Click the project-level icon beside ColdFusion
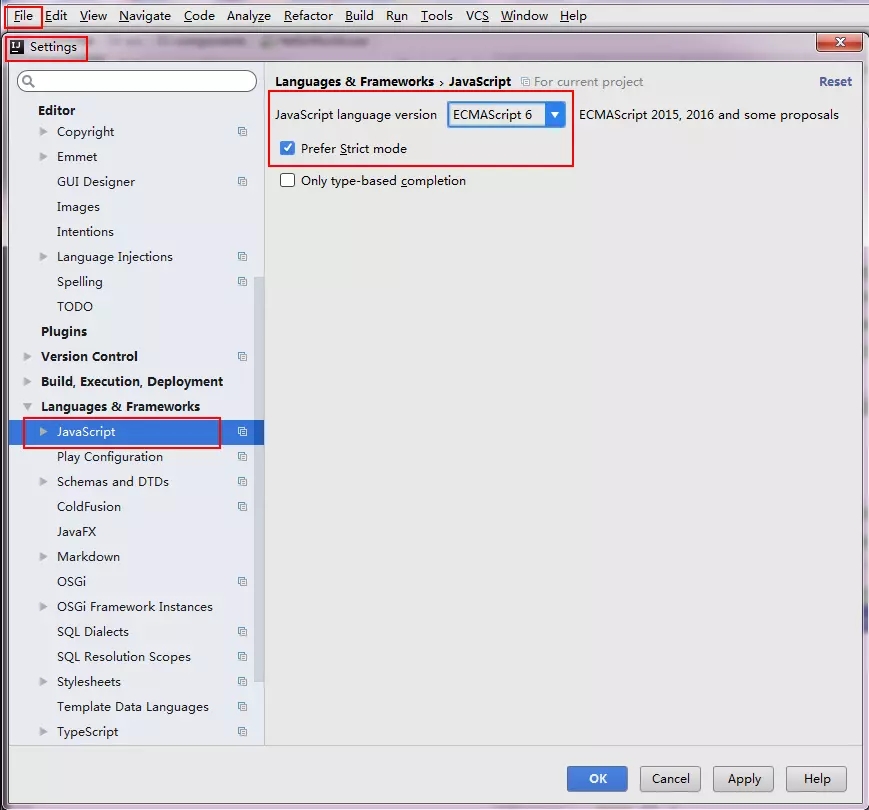The image size is (869, 810). [x=242, y=506]
